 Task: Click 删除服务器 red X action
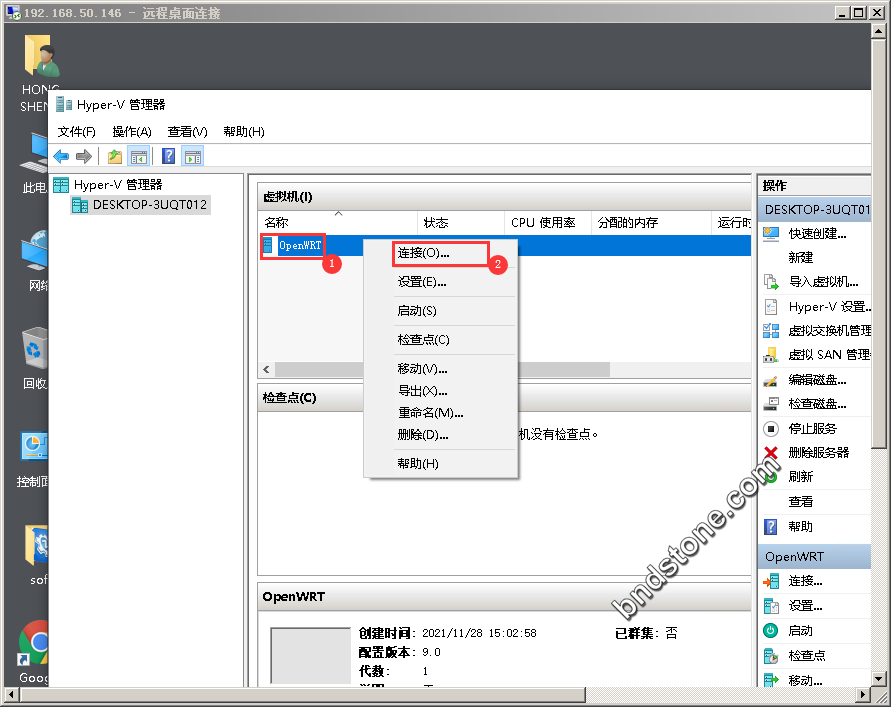(x=771, y=452)
